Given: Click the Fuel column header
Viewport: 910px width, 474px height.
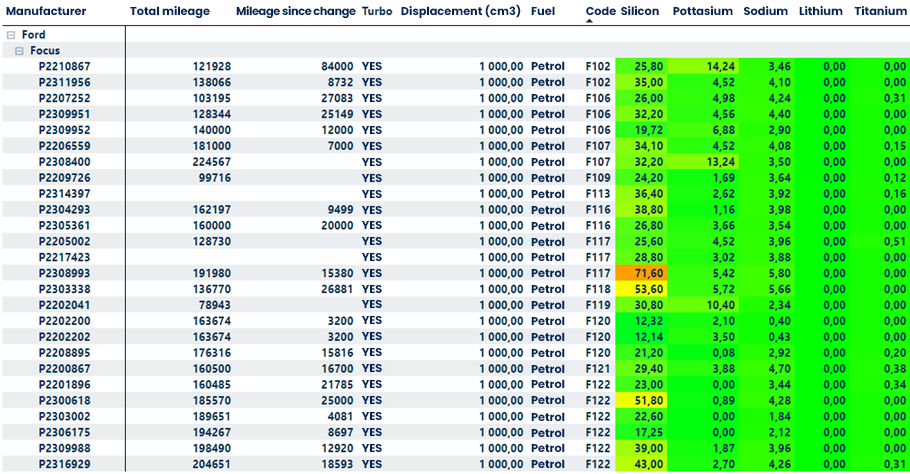Looking at the screenshot, I should pos(543,11).
